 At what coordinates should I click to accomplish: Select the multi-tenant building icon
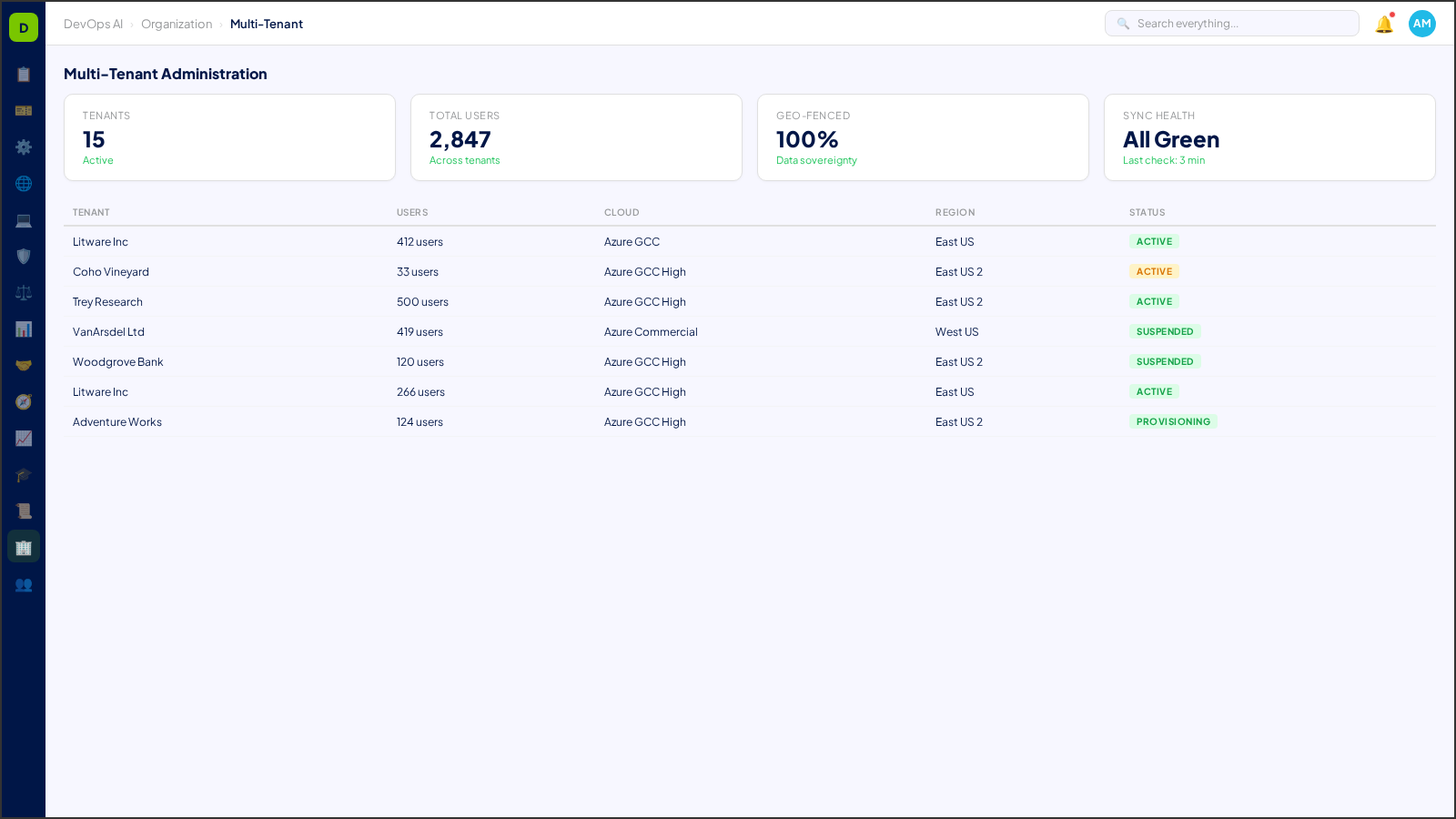click(24, 547)
